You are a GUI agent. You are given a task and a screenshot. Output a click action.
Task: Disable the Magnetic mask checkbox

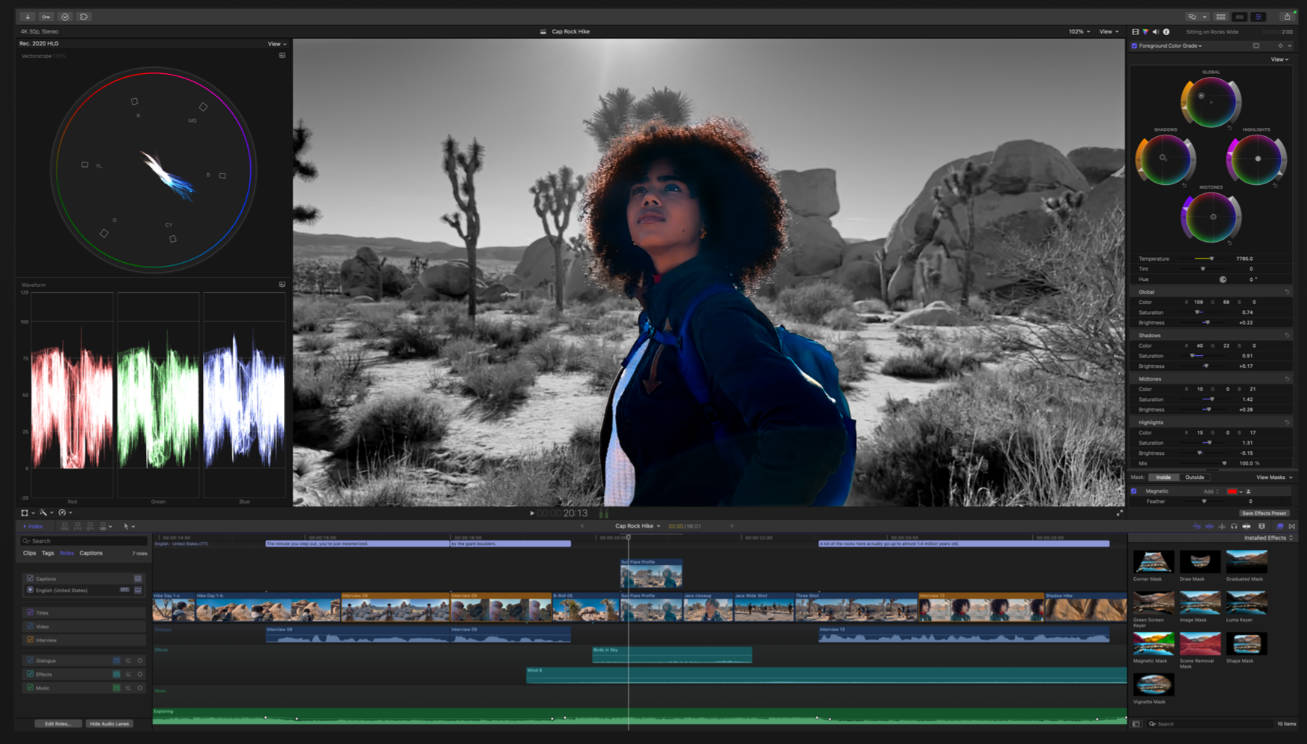pyautogui.click(x=1134, y=491)
